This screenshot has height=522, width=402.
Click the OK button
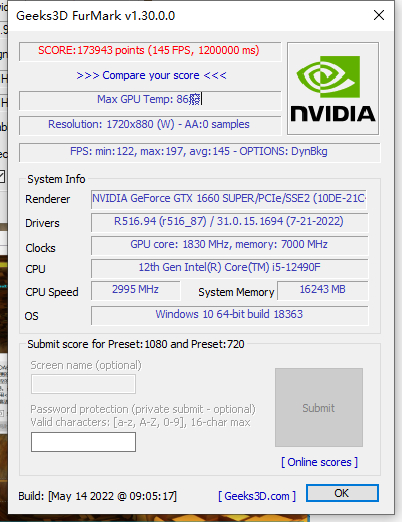click(x=342, y=493)
